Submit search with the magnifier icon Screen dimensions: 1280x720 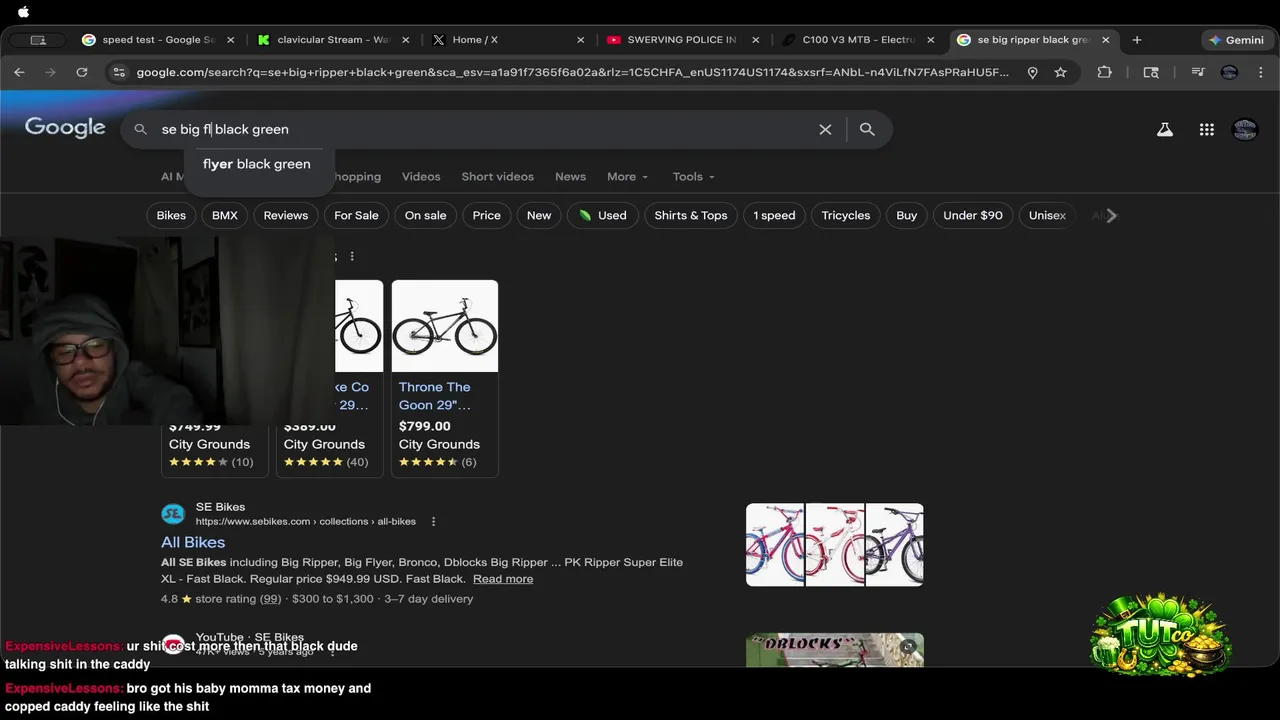(x=867, y=129)
